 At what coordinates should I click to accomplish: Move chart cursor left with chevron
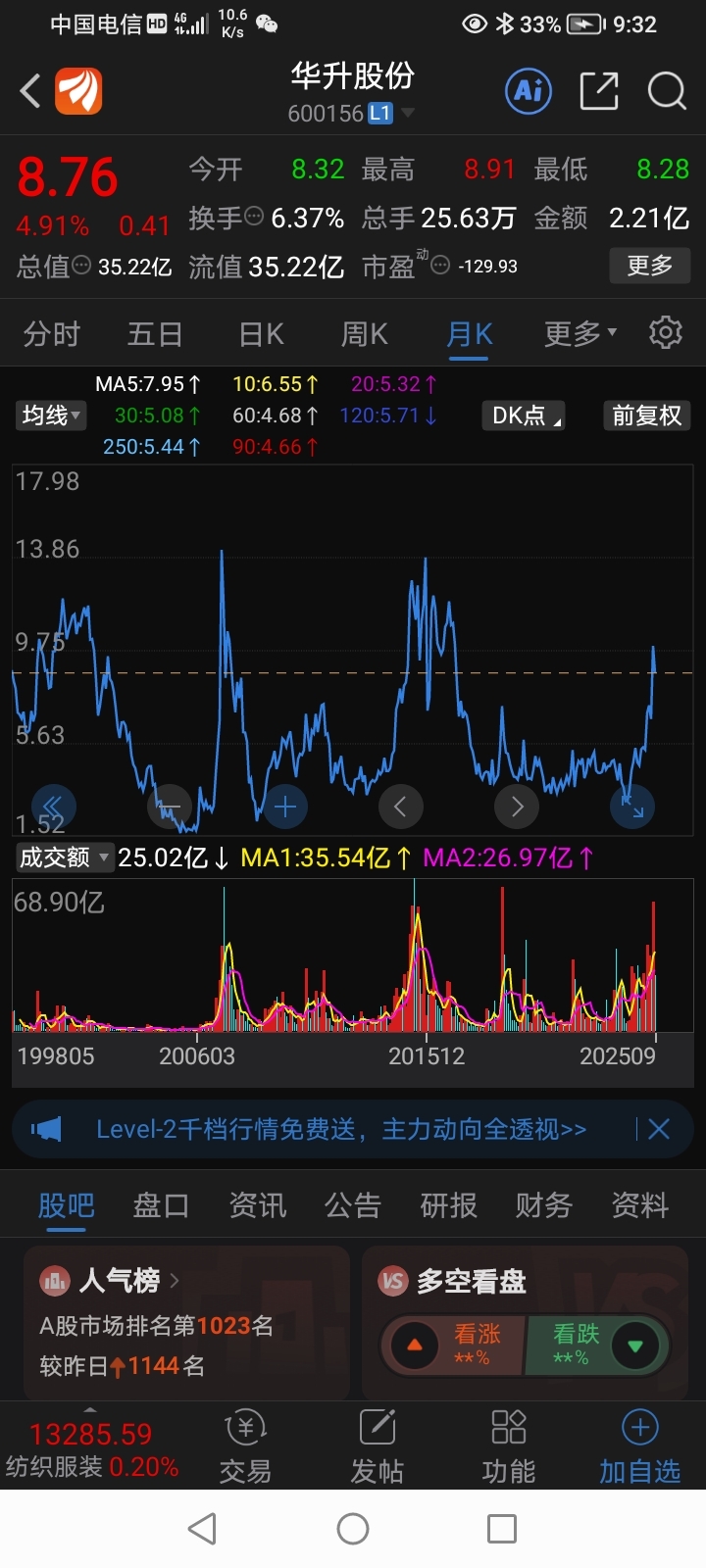[x=401, y=807]
